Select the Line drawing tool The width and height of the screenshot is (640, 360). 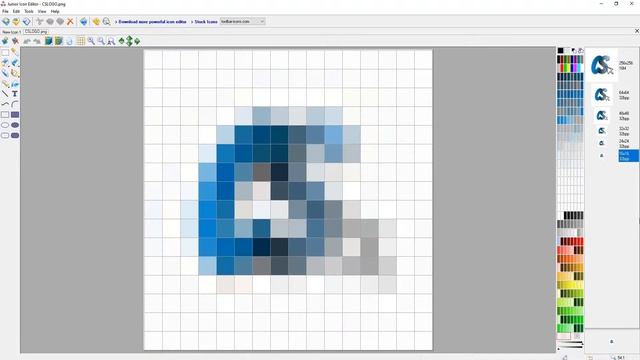(5, 94)
